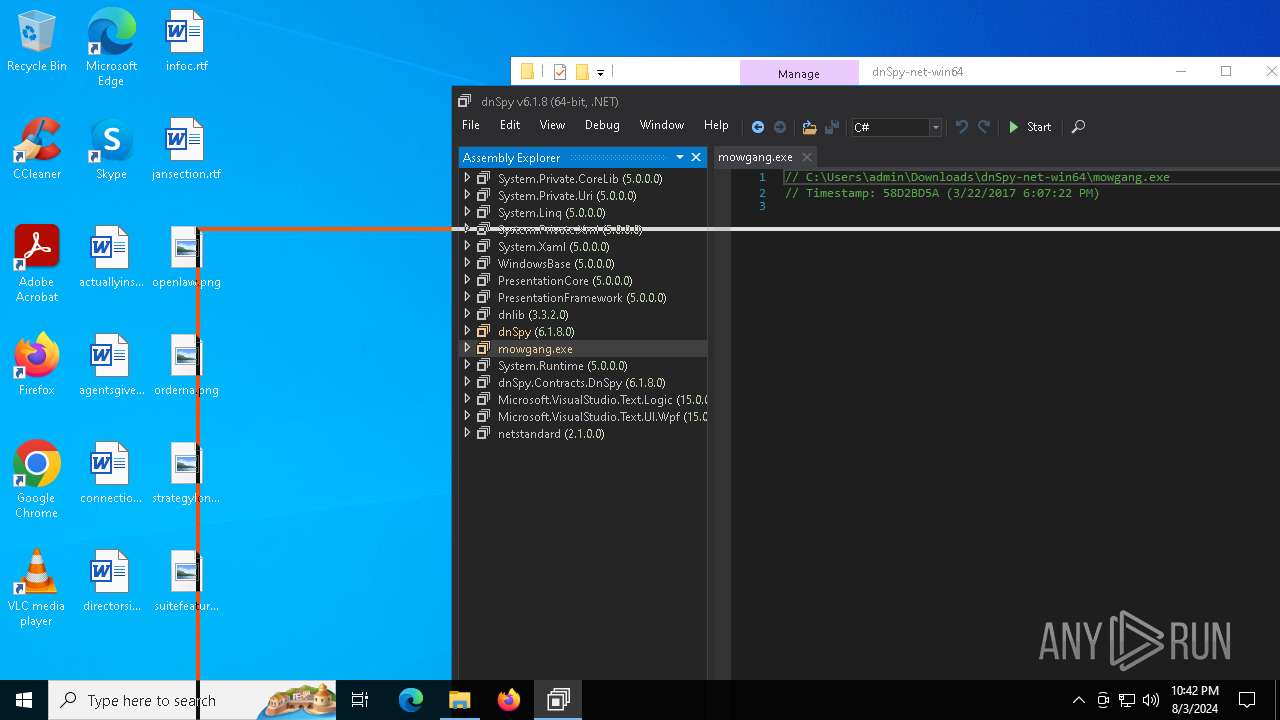This screenshot has width=1280, height=720.
Task: Select infoc.rtf desktop file
Action: tap(186, 42)
